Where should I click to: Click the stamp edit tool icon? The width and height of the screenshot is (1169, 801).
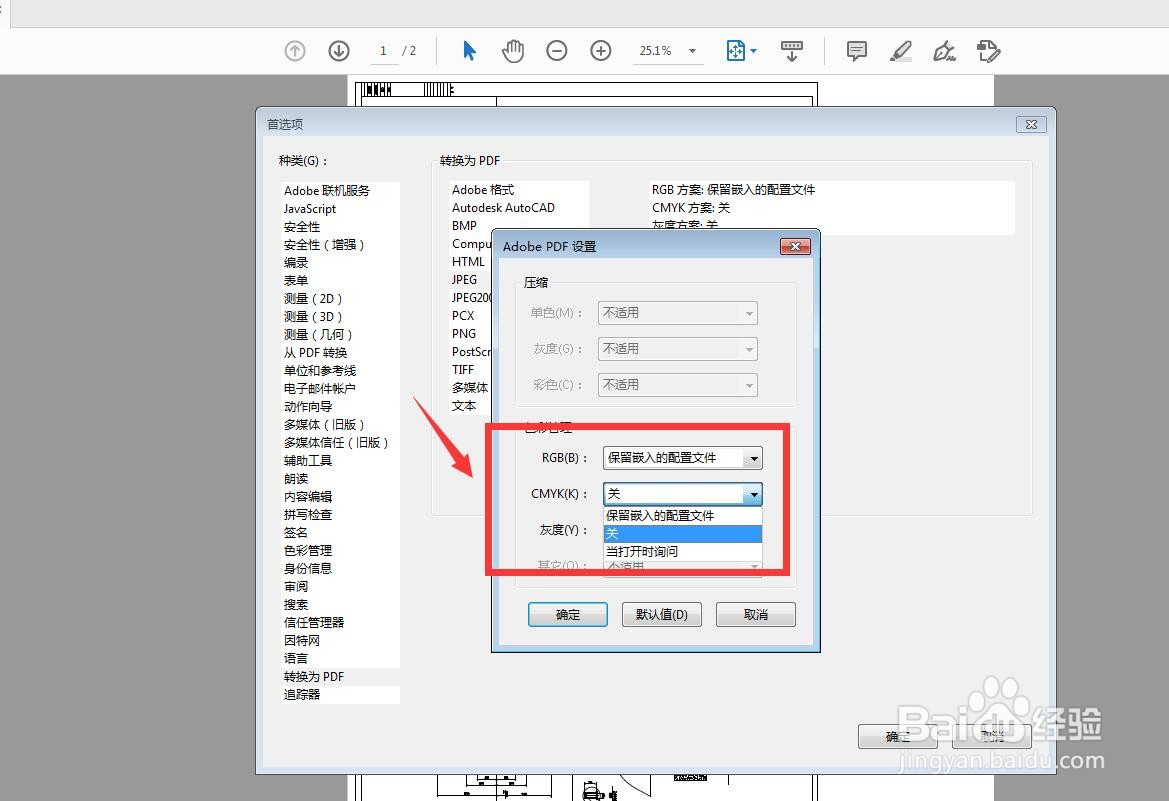click(989, 51)
